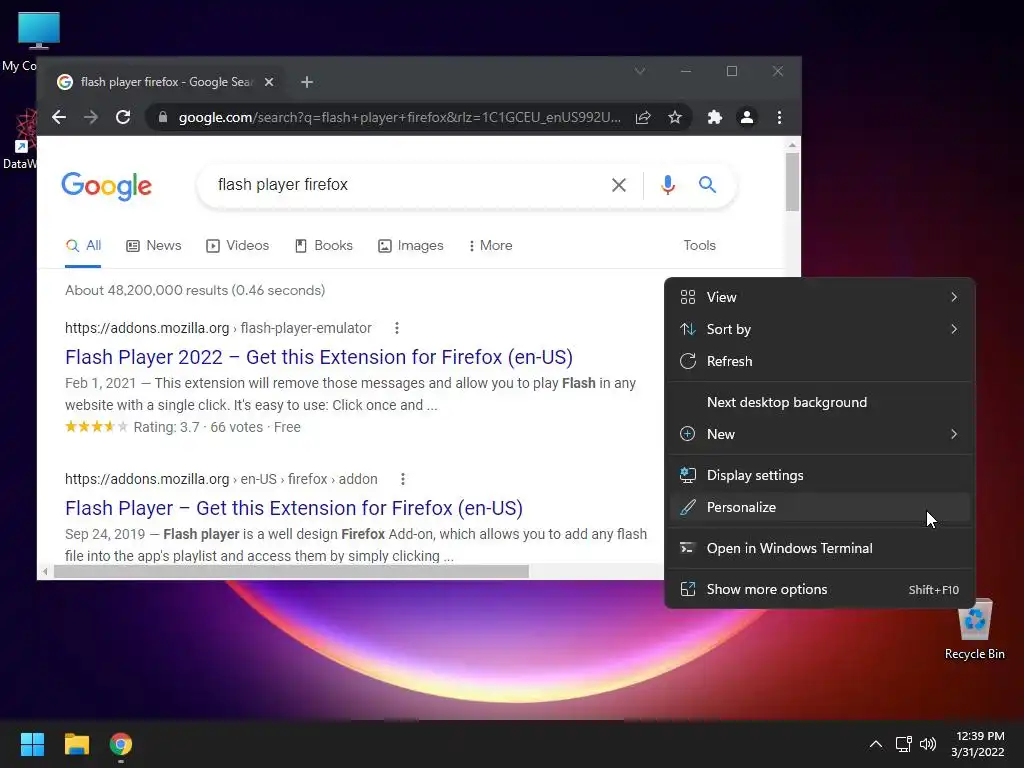Viewport: 1024px width, 768px height.
Task: Open Flash Player – Get this Extension link
Action: [x=294, y=508]
